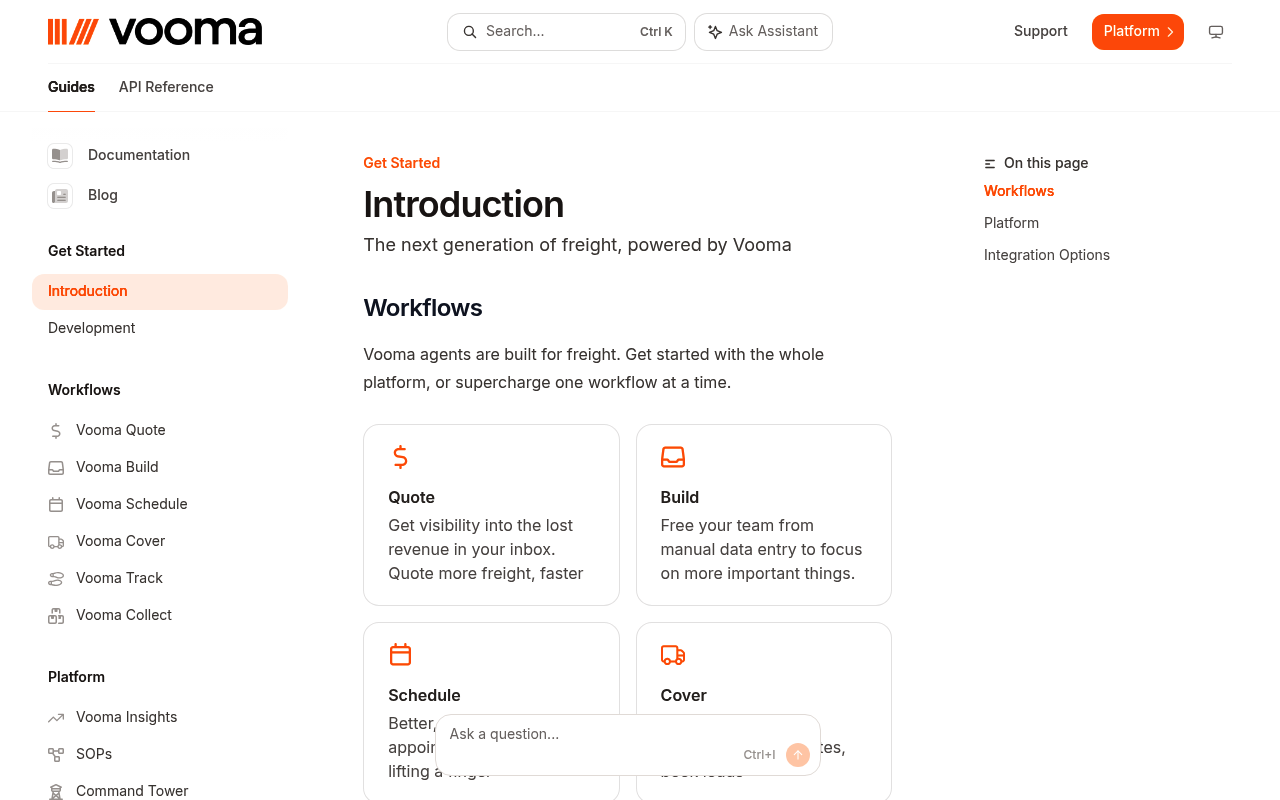Submit question with orange arrow button
This screenshot has width=1280, height=800.
click(x=797, y=755)
